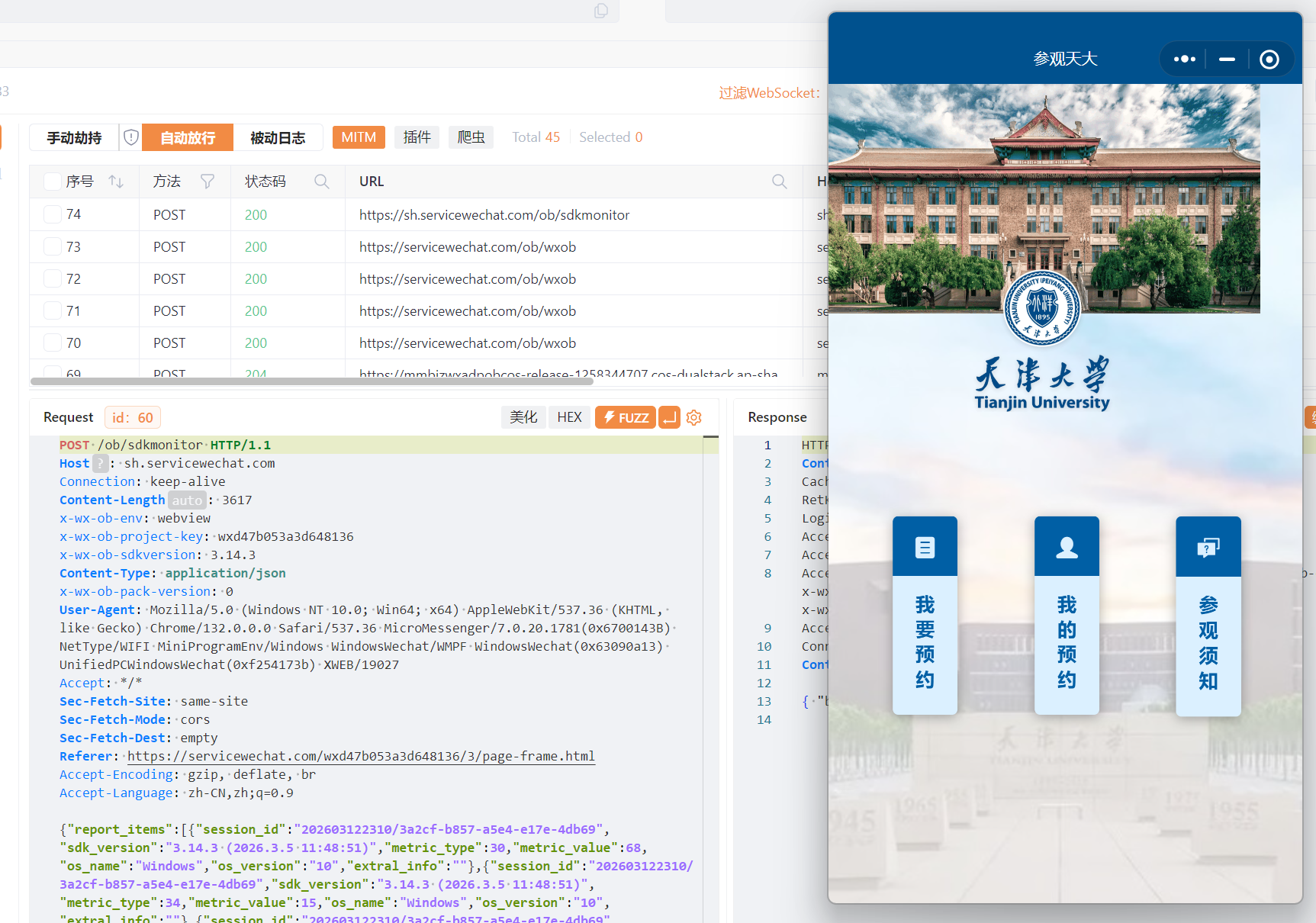Toggle the select-all checkbox in header

53,182
